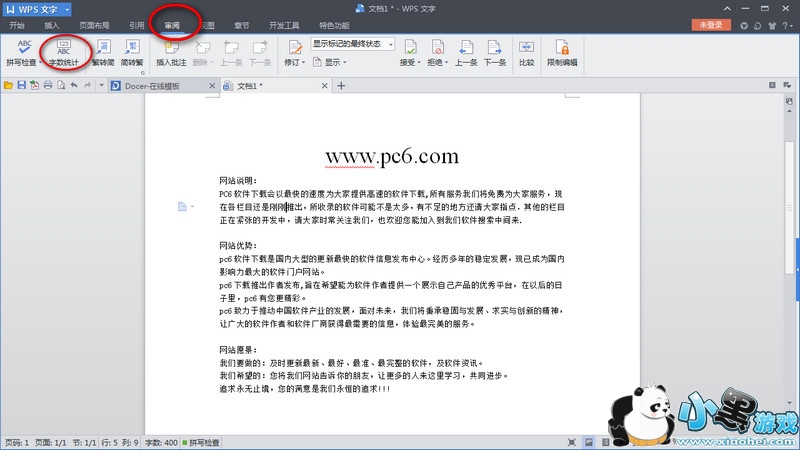Open the WPS 文字 application menu dropdown
The width and height of the screenshot is (800, 450).
(x=67, y=9)
